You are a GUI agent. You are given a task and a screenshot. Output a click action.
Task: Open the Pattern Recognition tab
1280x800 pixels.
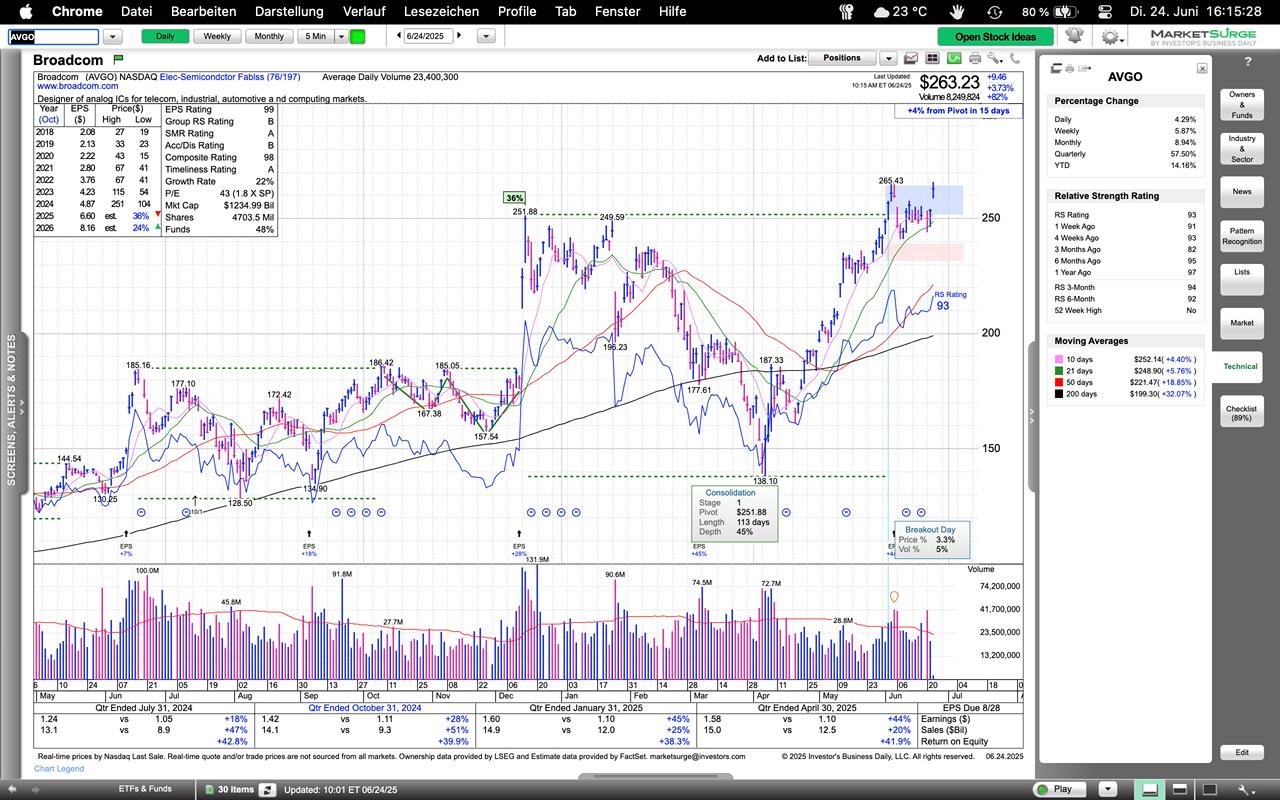(x=1241, y=236)
